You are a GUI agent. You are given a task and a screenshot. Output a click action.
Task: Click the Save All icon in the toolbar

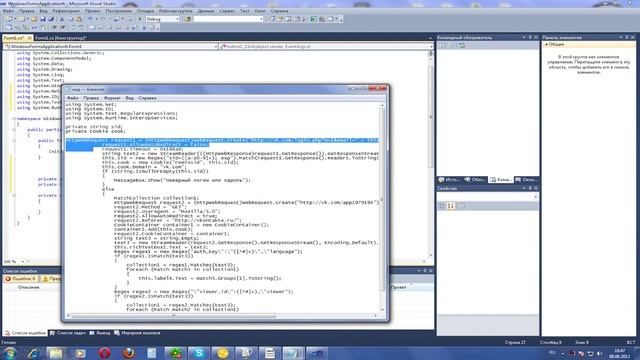point(51,19)
